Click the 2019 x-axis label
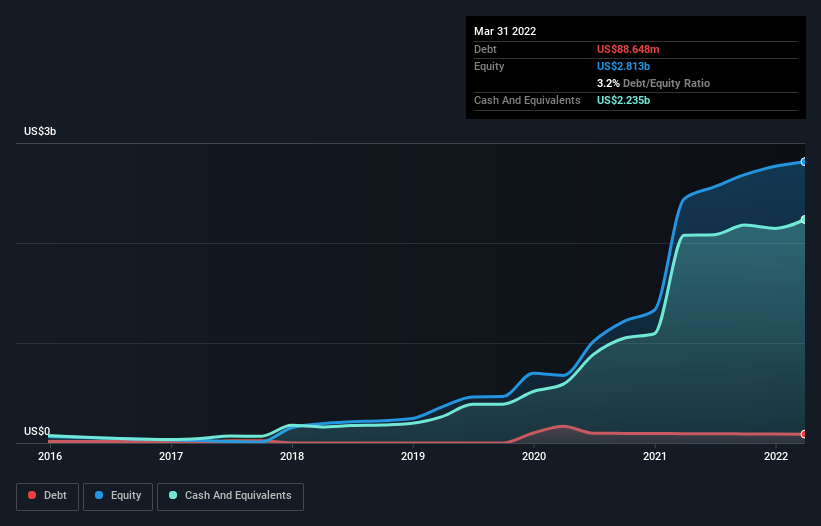The height and width of the screenshot is (526, 821). [413, 456]
